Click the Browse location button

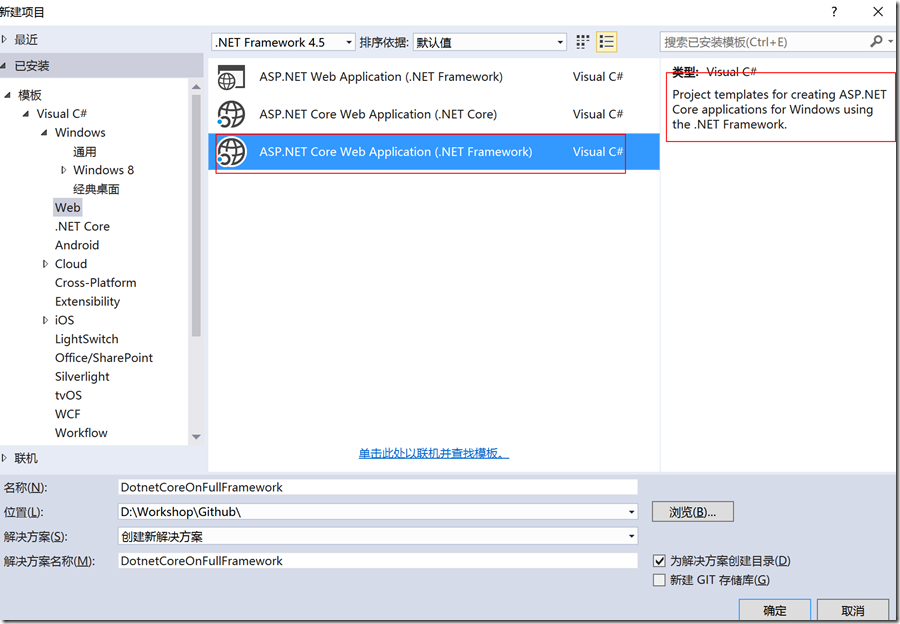point(692,512)
